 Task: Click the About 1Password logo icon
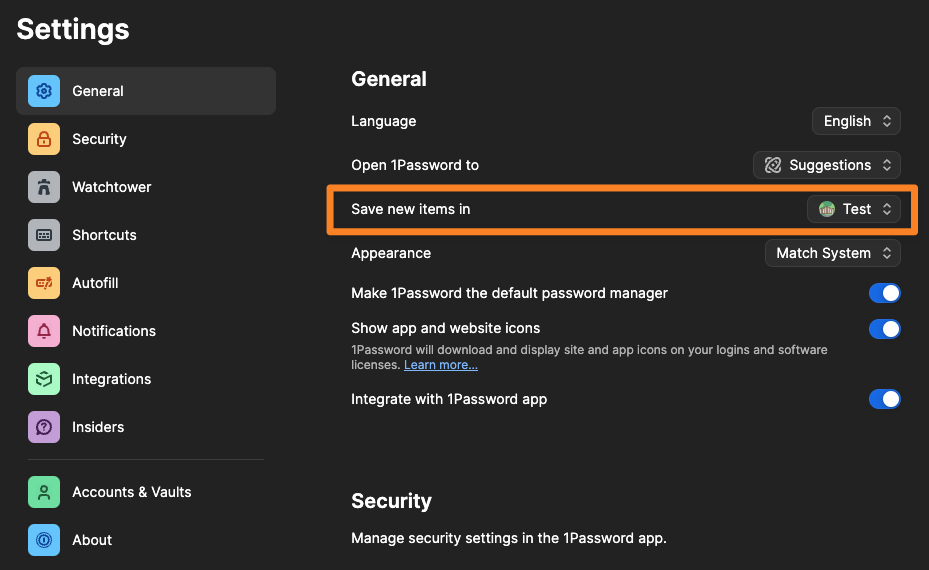point(44,540)
